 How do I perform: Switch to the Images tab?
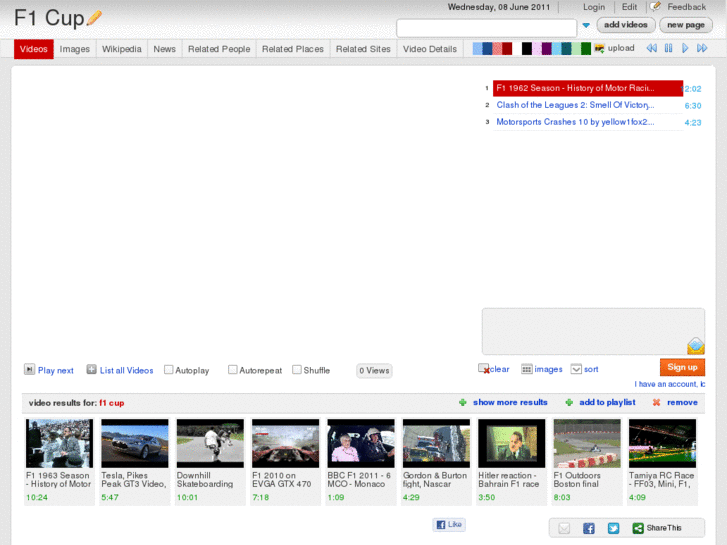(x=75, y=49)
